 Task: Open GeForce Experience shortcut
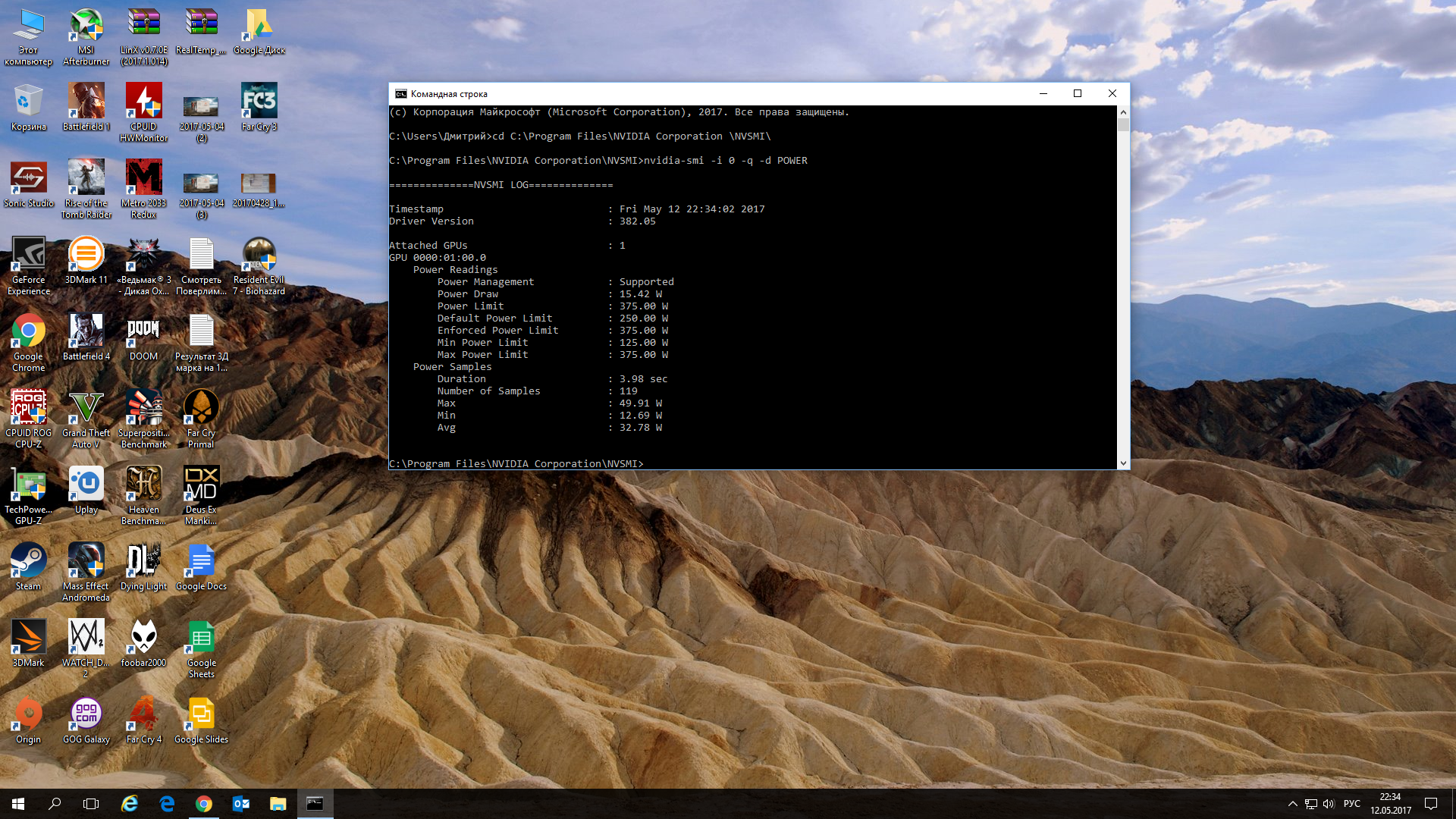coord(28,255)
